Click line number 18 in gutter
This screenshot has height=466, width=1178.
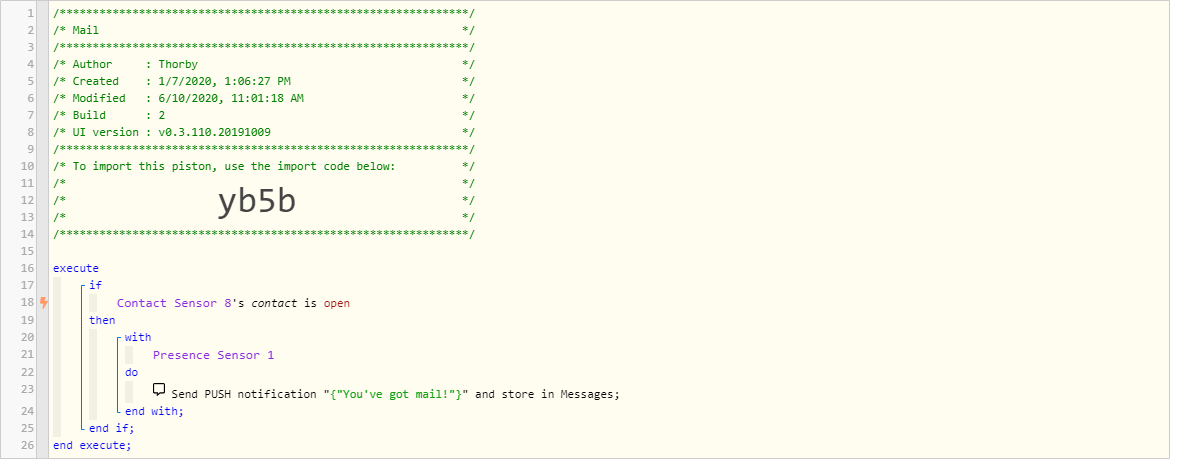28,303
